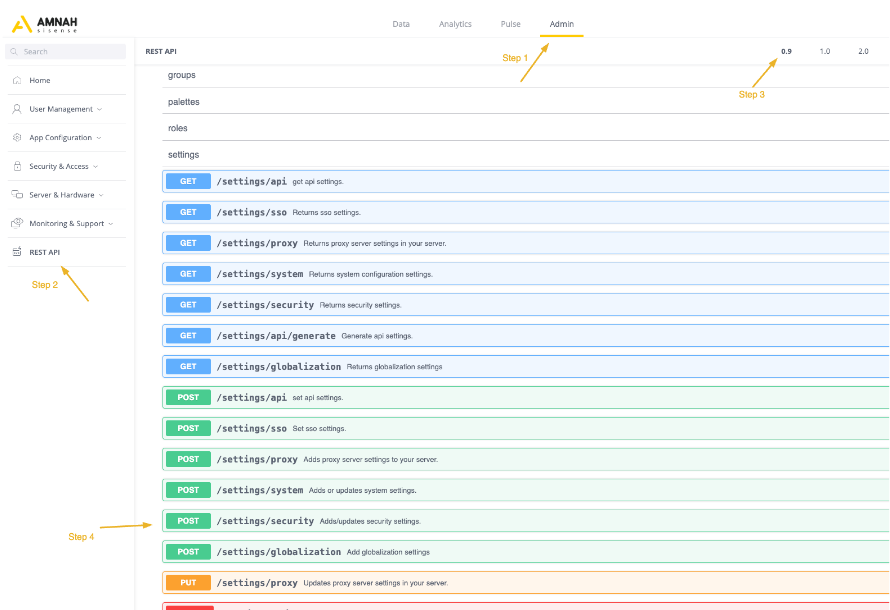Click the Server & Hardware icon
Image resolution: width=890 pixels, height=610 pixels.
click(x=17, y=195)
